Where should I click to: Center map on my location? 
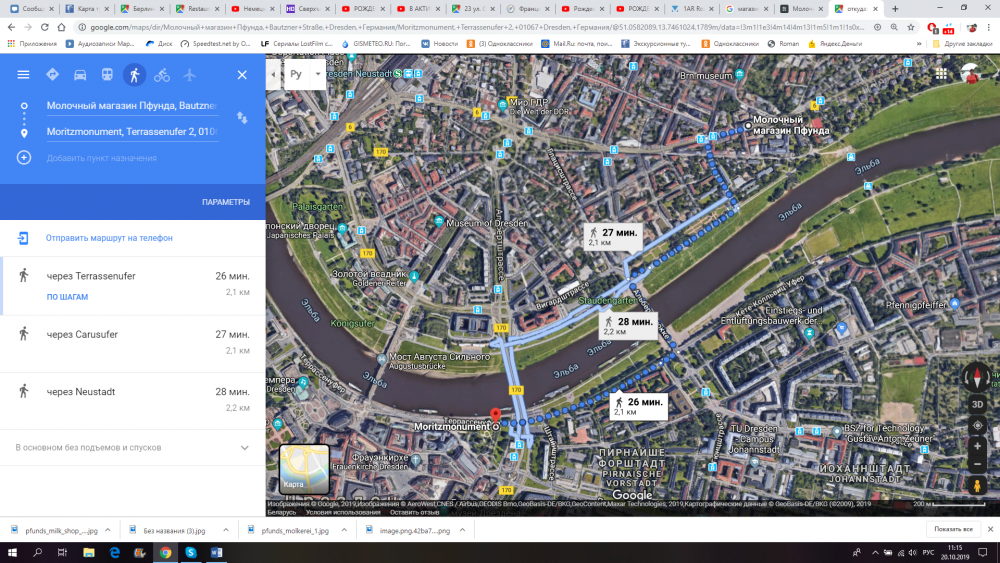click(977, 425)
